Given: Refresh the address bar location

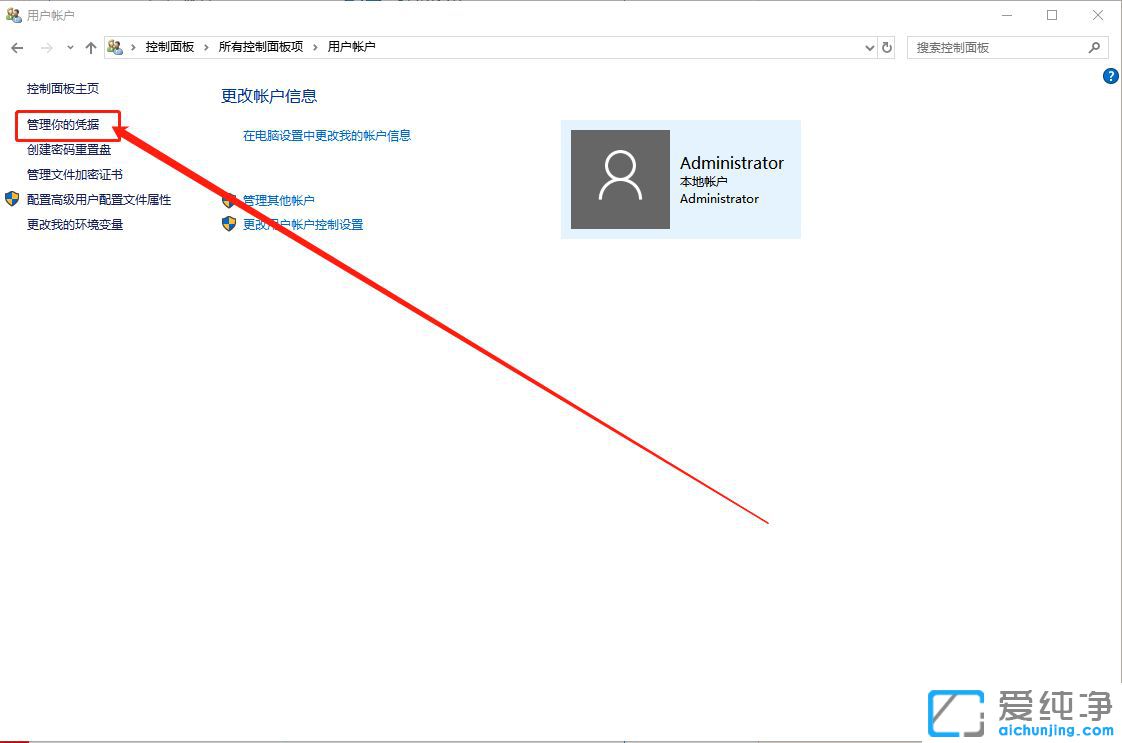Looking at the screenshot, I should tap(887, 47).
